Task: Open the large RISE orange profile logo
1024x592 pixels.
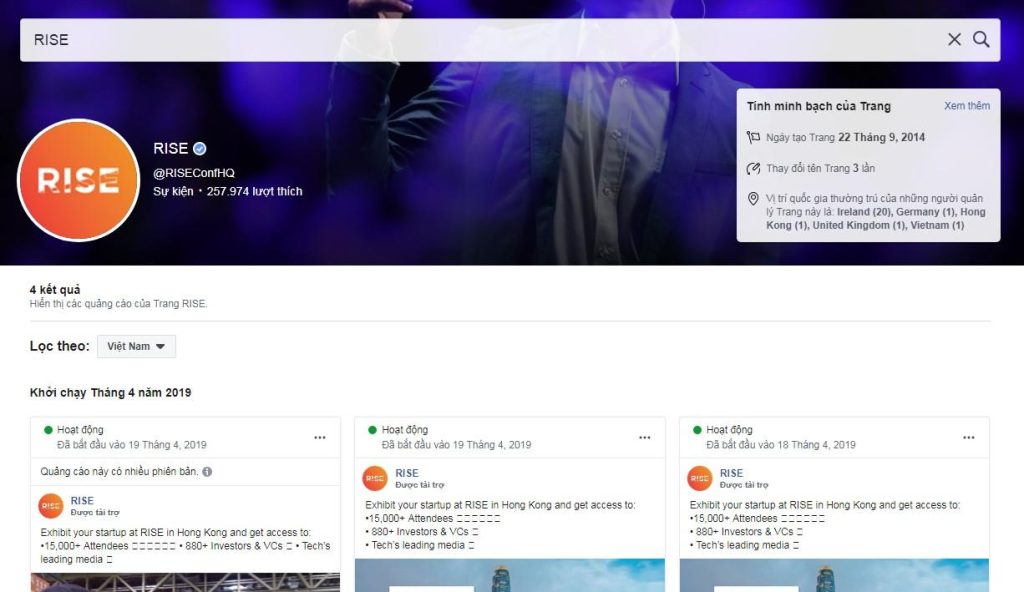Action: point(78,180)
